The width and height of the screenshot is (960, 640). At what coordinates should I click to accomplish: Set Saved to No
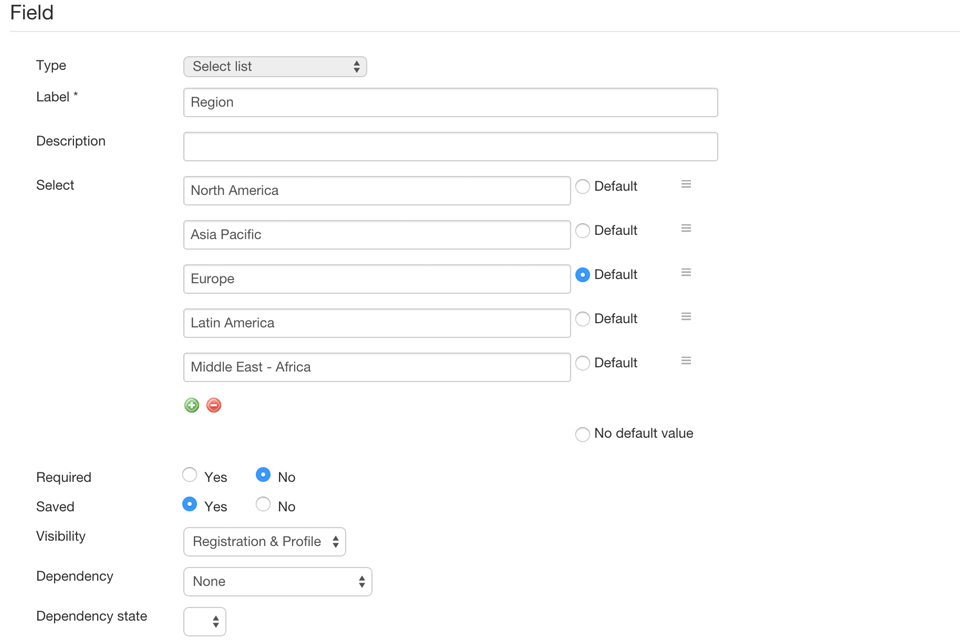click(x=263, y=505)
